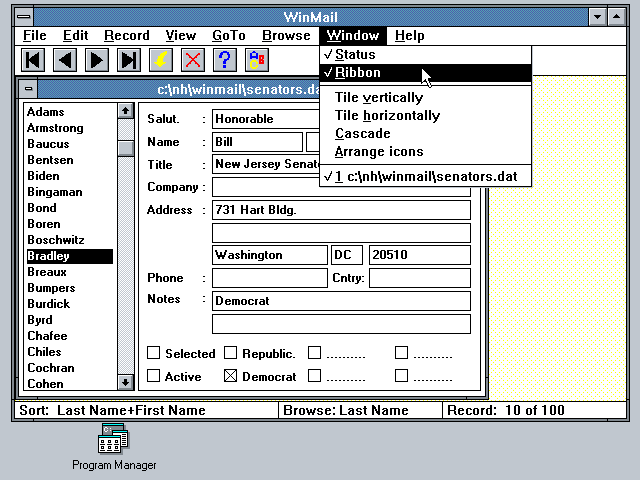Select Bentsen in the name list
The height and width of the screenshot is (480, 640).
pyautogui.click(x=69, y=160)
